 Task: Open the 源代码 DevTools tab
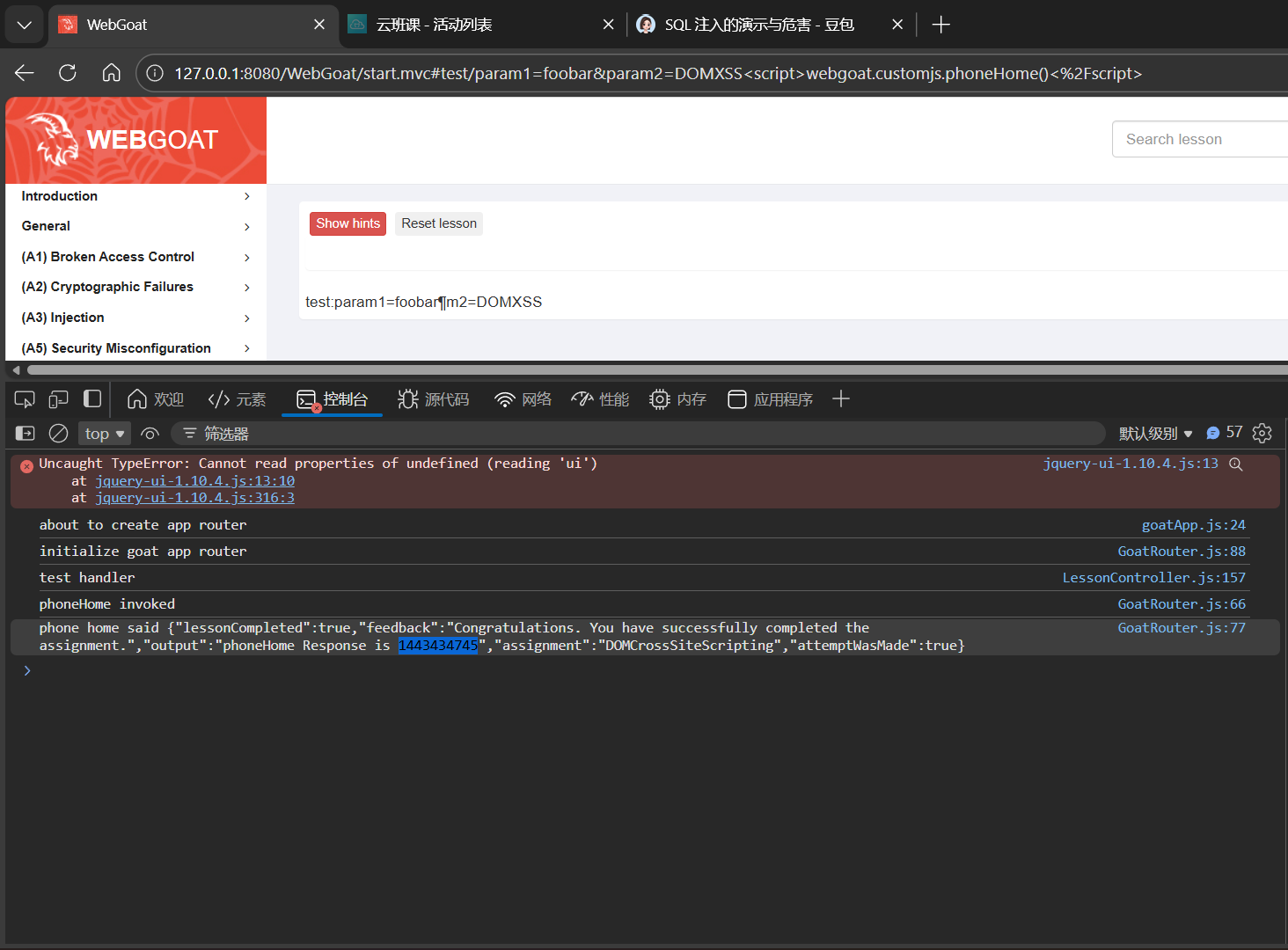point(434,399)
